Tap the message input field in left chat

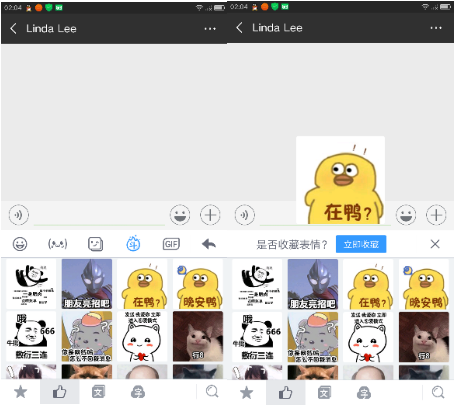click(x=99, y=216)
